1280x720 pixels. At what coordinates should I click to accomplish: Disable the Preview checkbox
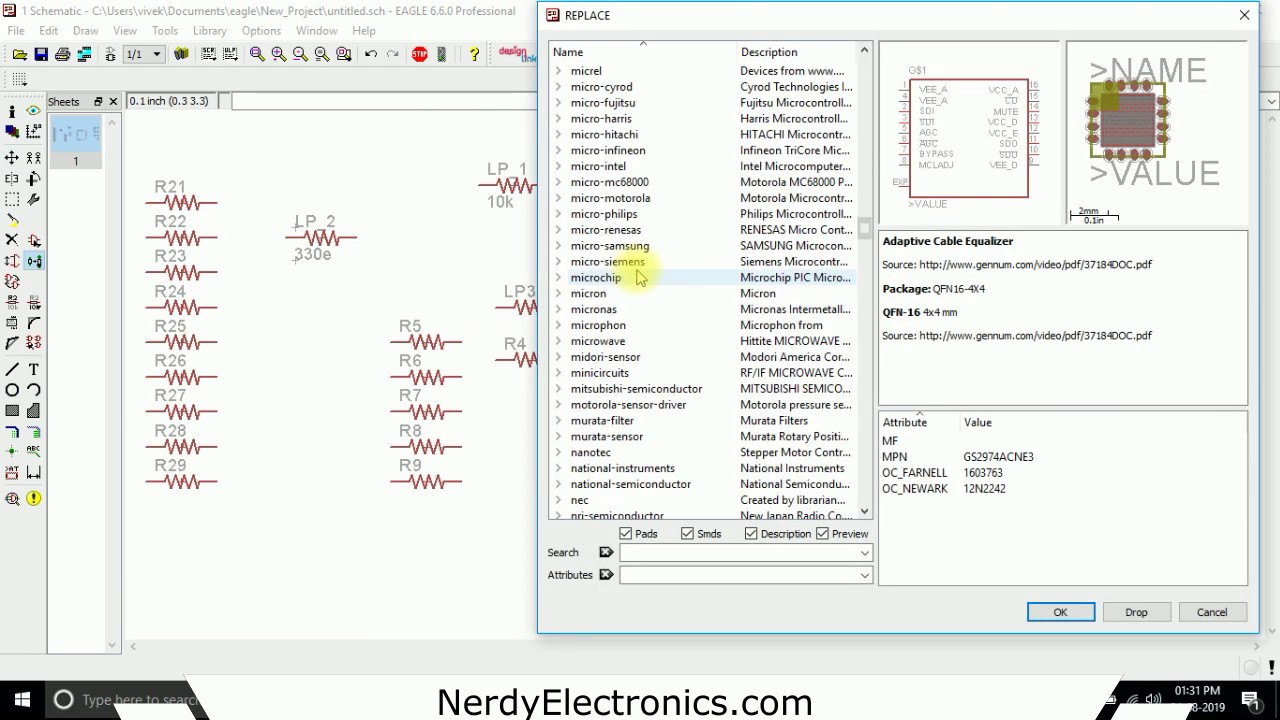tap(823, 534)
